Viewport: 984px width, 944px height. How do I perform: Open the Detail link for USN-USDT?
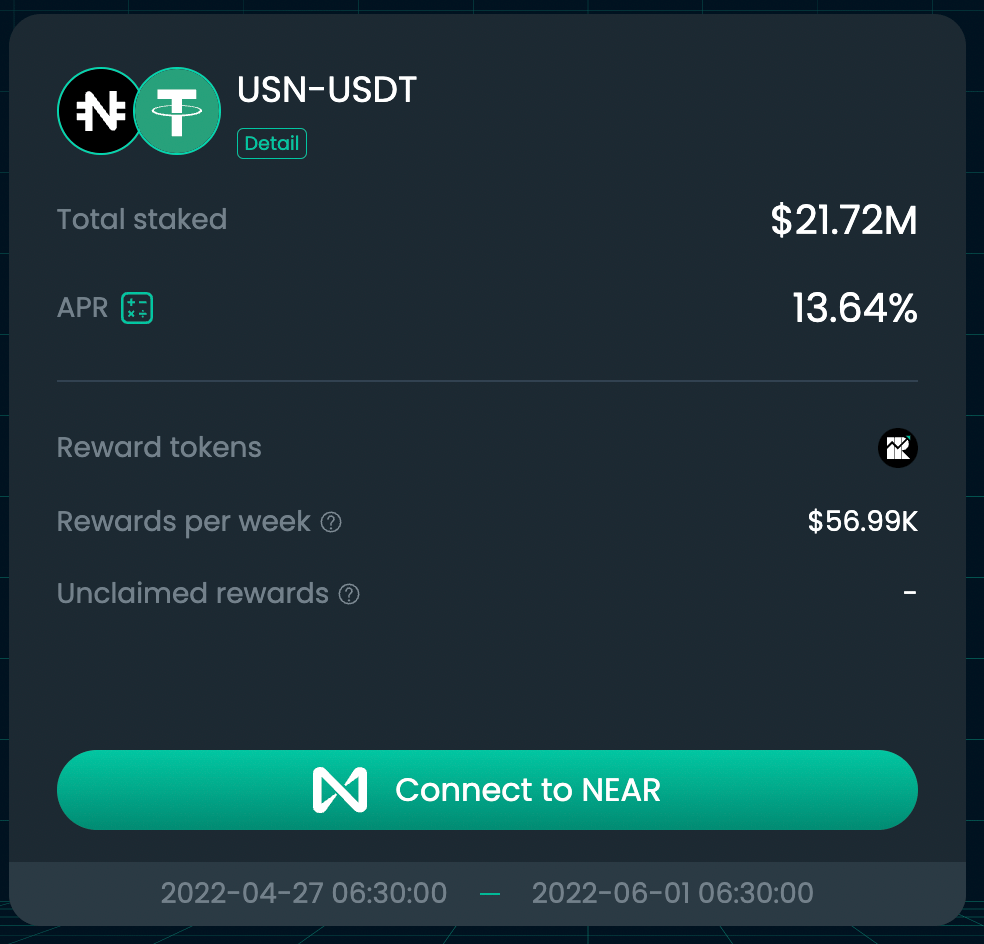click(x=272, y=143)
